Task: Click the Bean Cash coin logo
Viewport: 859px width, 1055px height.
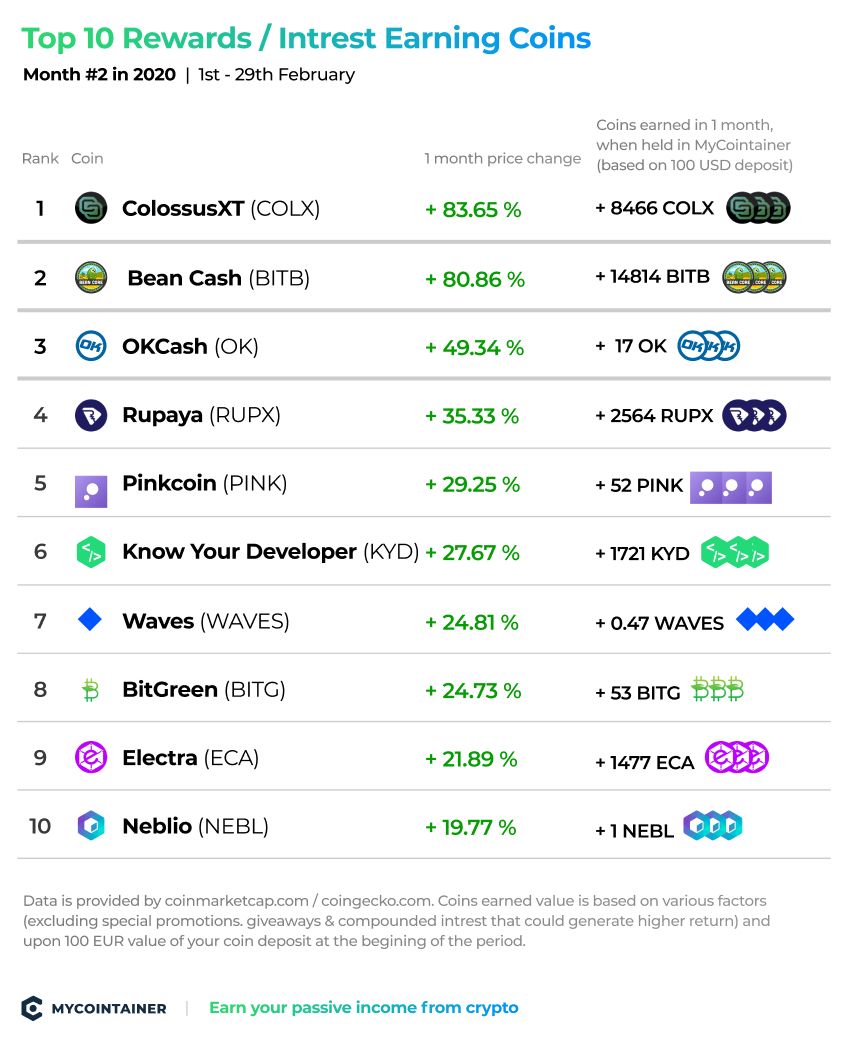Action: [x=91, y=277]
